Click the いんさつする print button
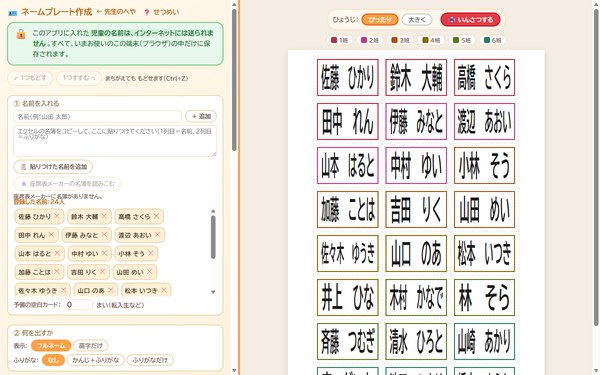The image size is (600, 375). (x=470, y=20)
